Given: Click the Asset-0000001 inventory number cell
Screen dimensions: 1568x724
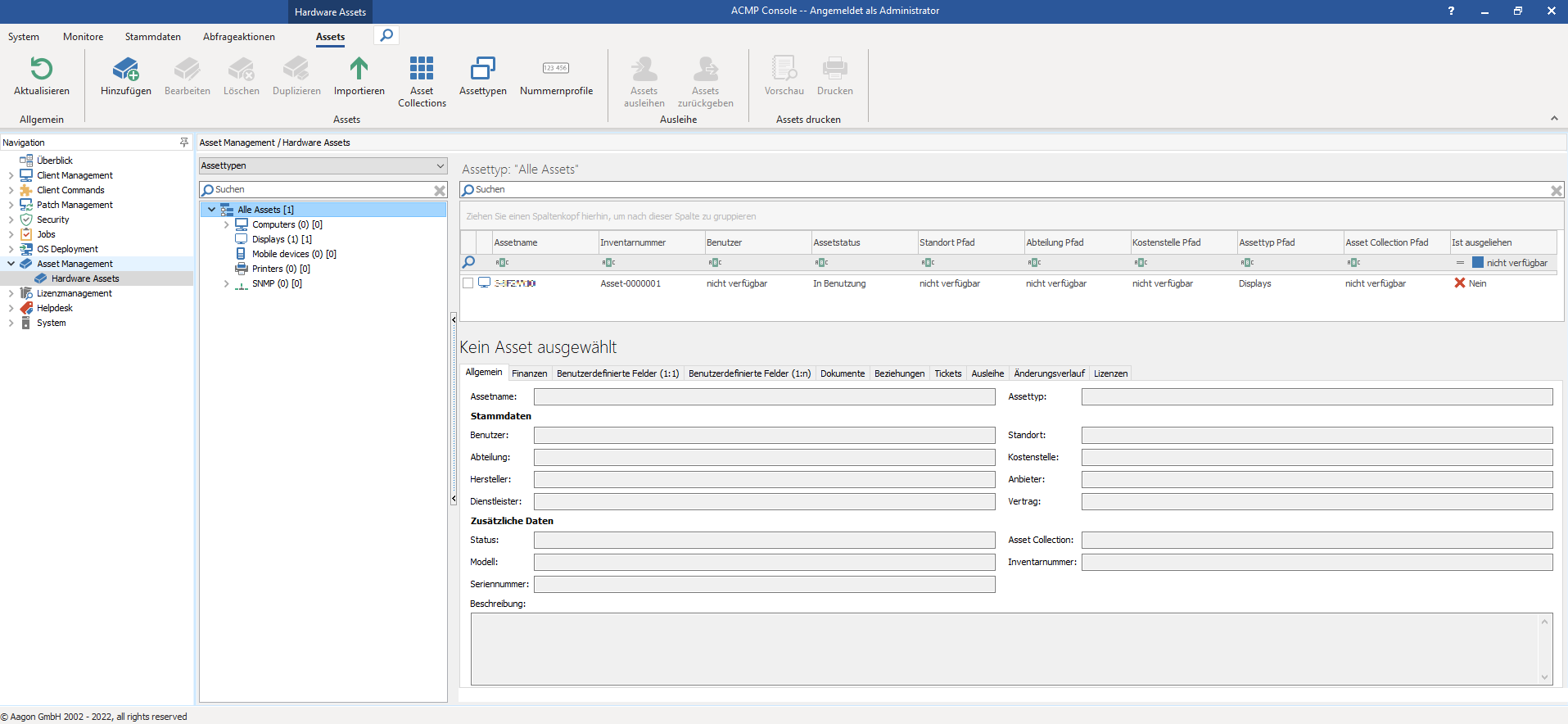Looking at the screenshot, I should click(x=630, y=283).
